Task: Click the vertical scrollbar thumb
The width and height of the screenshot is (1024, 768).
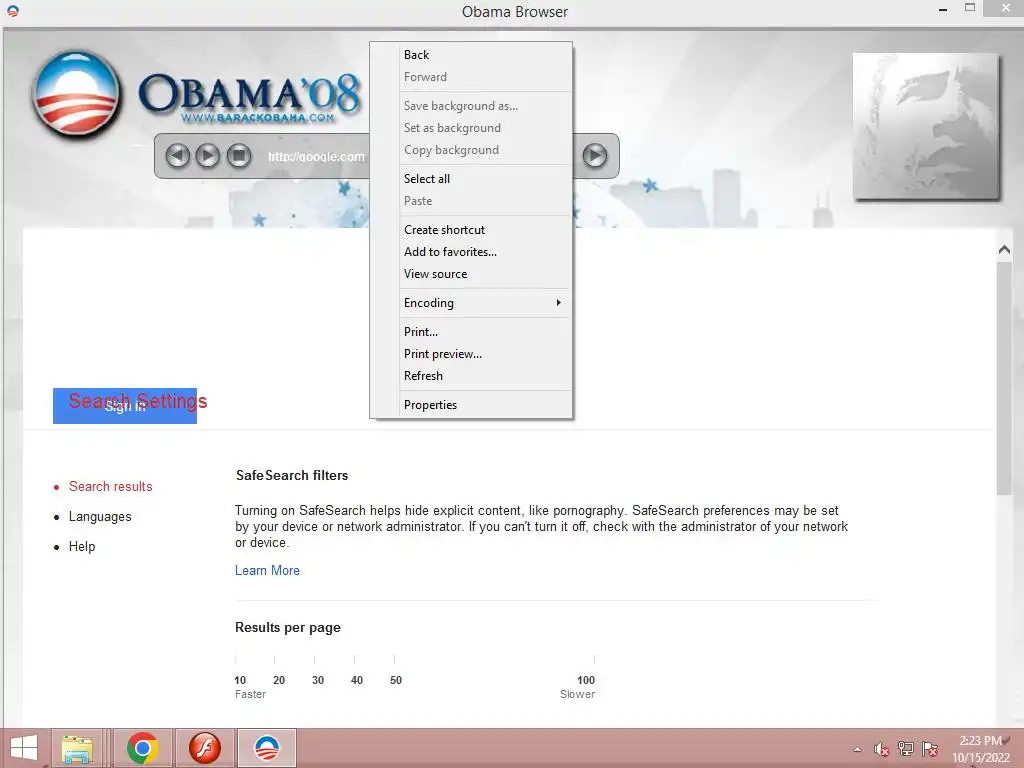Action: tap(1004, 378)
